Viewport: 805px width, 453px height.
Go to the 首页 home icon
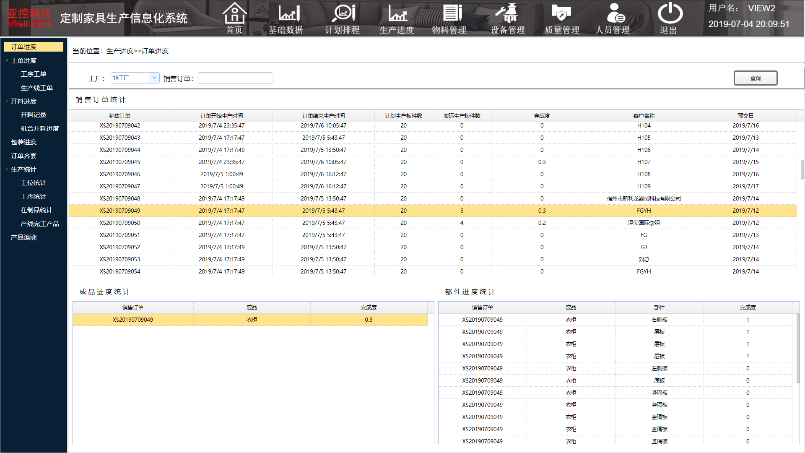pos(235,18)
